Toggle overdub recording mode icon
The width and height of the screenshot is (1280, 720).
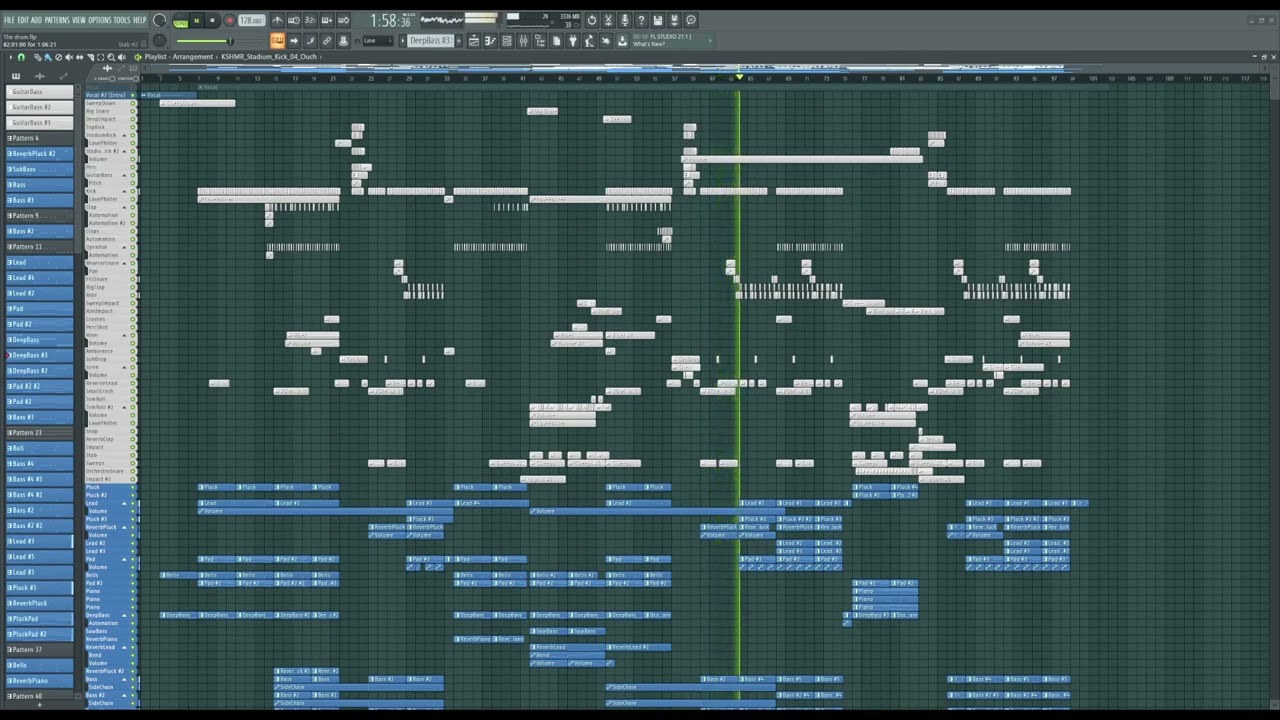click(327, 20)
